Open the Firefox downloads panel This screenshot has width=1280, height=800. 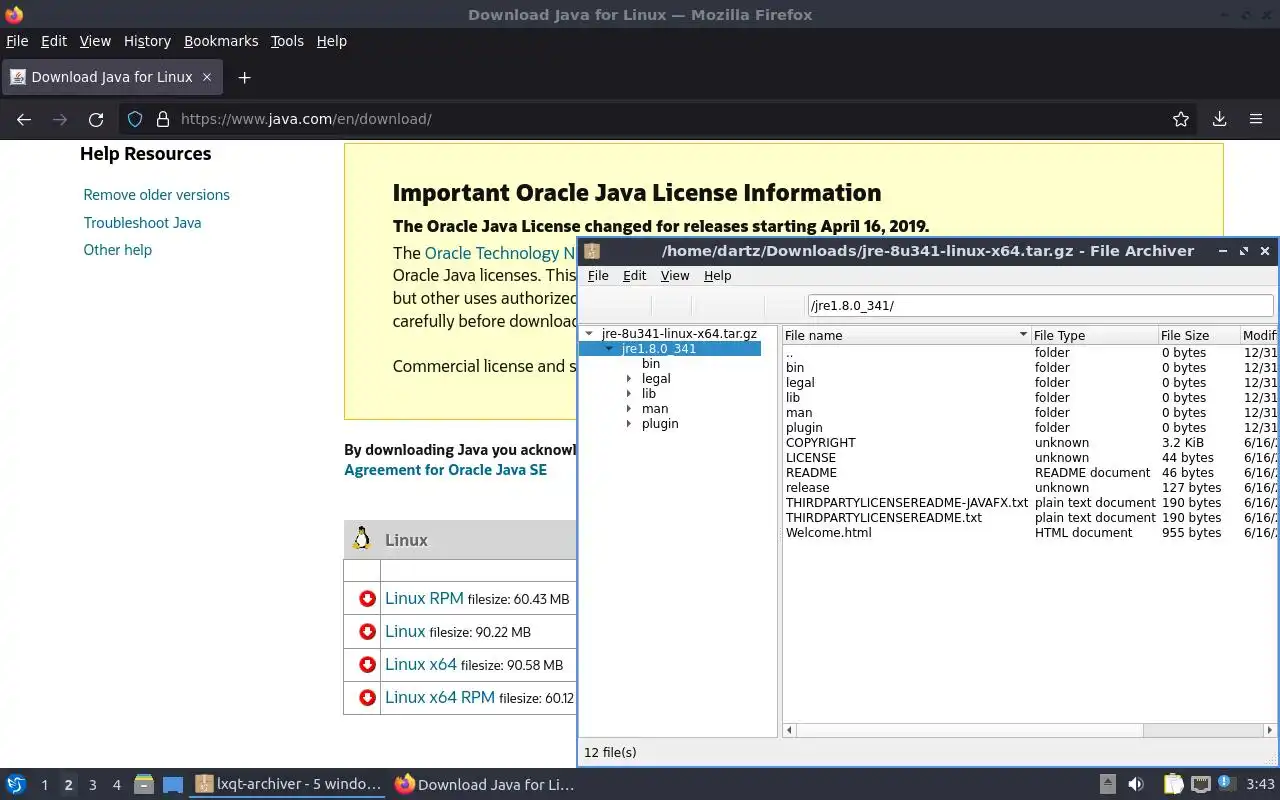pyautogui.click(x=1219, y=119)
